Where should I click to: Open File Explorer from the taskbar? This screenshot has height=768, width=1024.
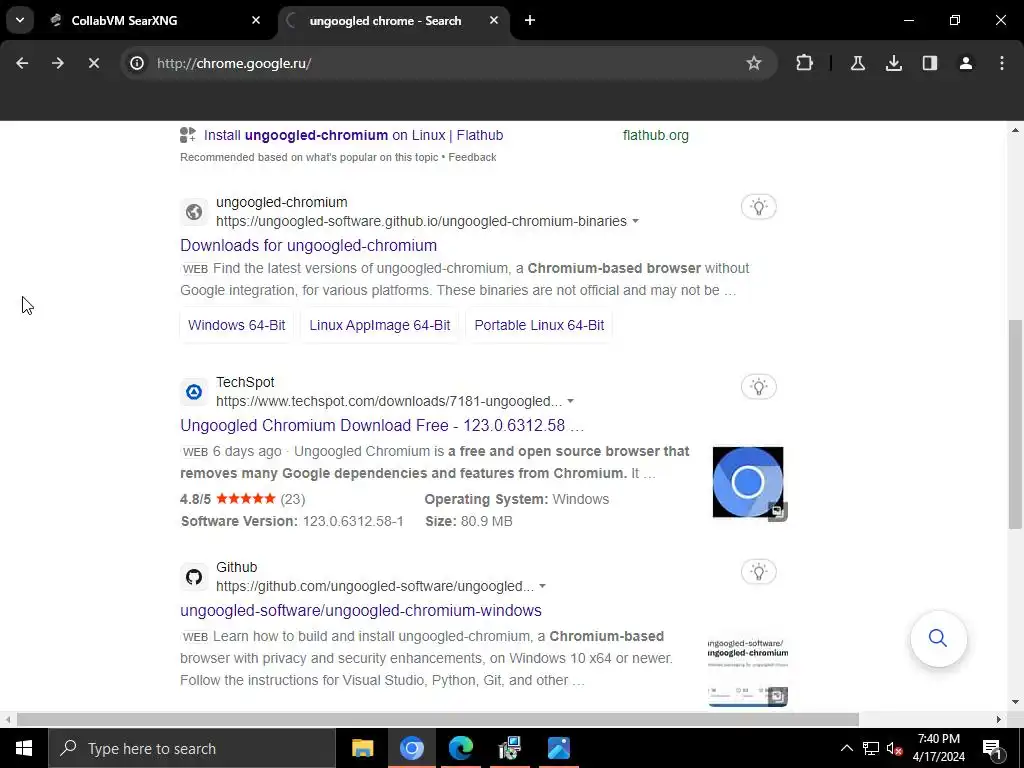[x=362, y=748]
